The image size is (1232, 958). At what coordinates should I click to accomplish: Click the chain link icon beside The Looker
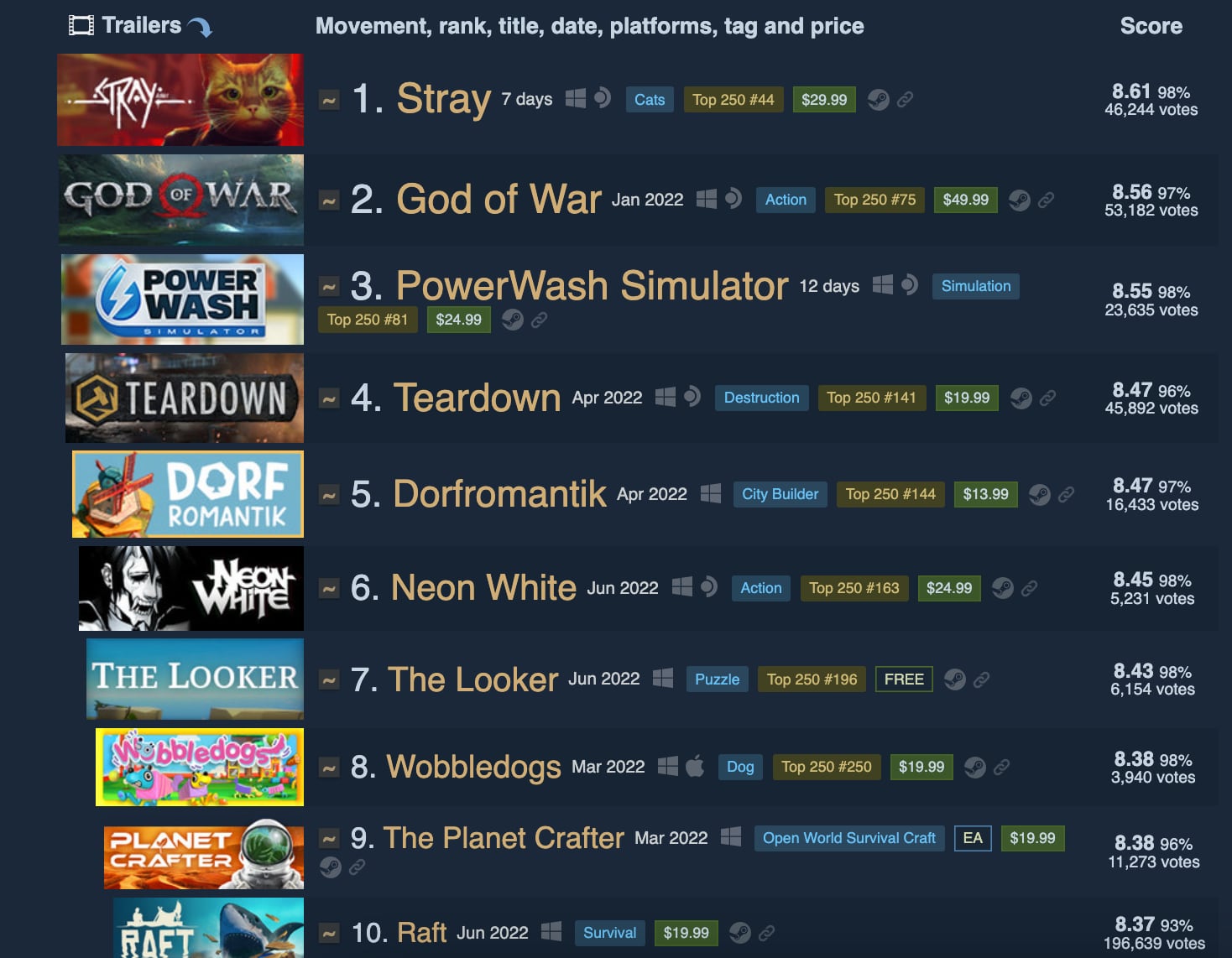[x=981, y=679]
